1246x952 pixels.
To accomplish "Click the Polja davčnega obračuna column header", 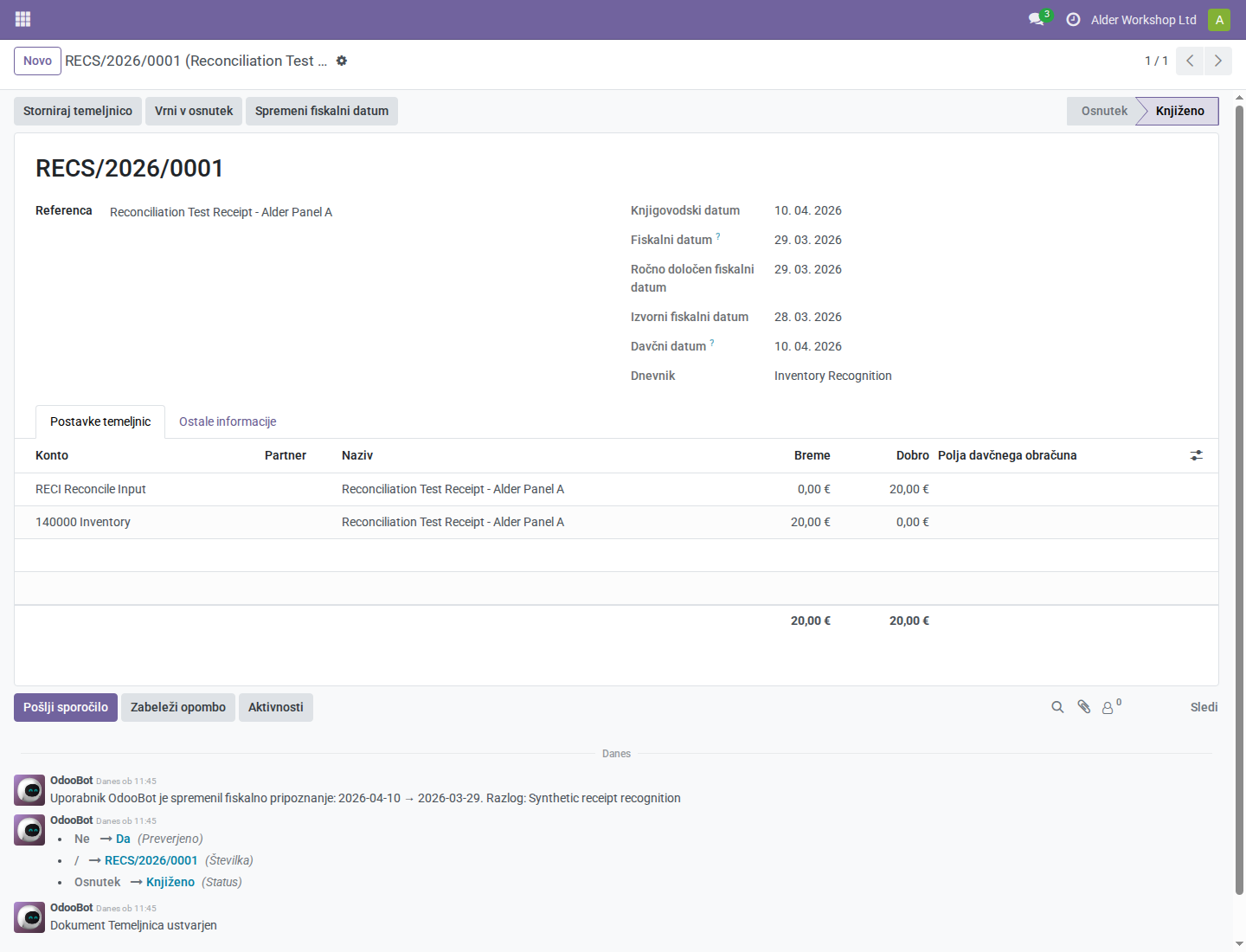I will click(1007, 455).
